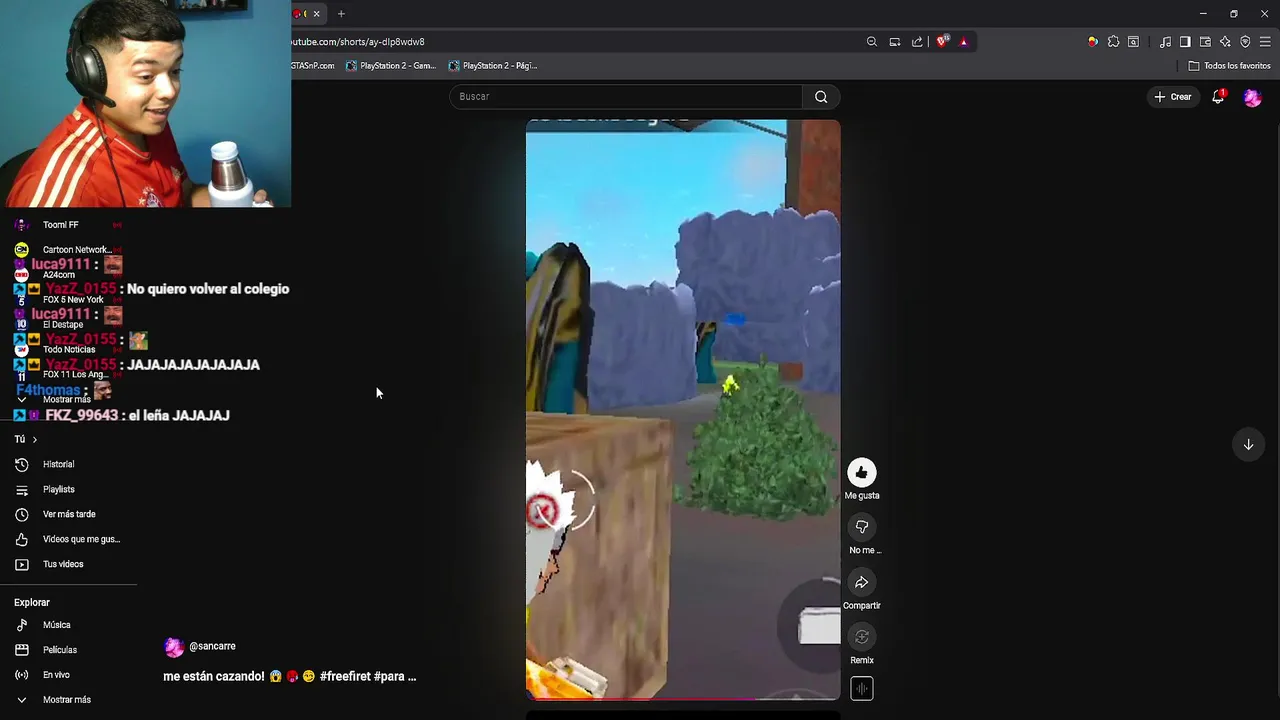This screenshot has height=720, width=1280.
Task: Expand Mostrar más under Explorar
Action: coord(68,700)
